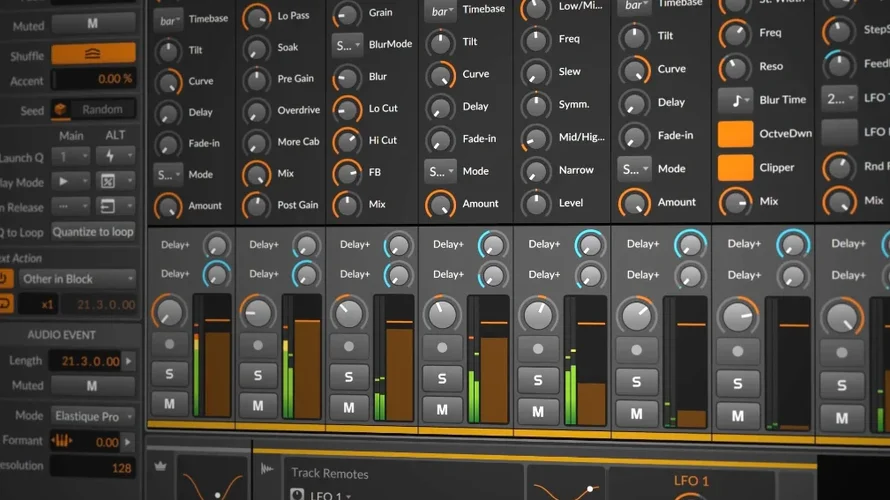890x500 pixels.
Task: Expand the LFO 1 dropdown under Track Remotes
Action: click(x=331, y=495)
